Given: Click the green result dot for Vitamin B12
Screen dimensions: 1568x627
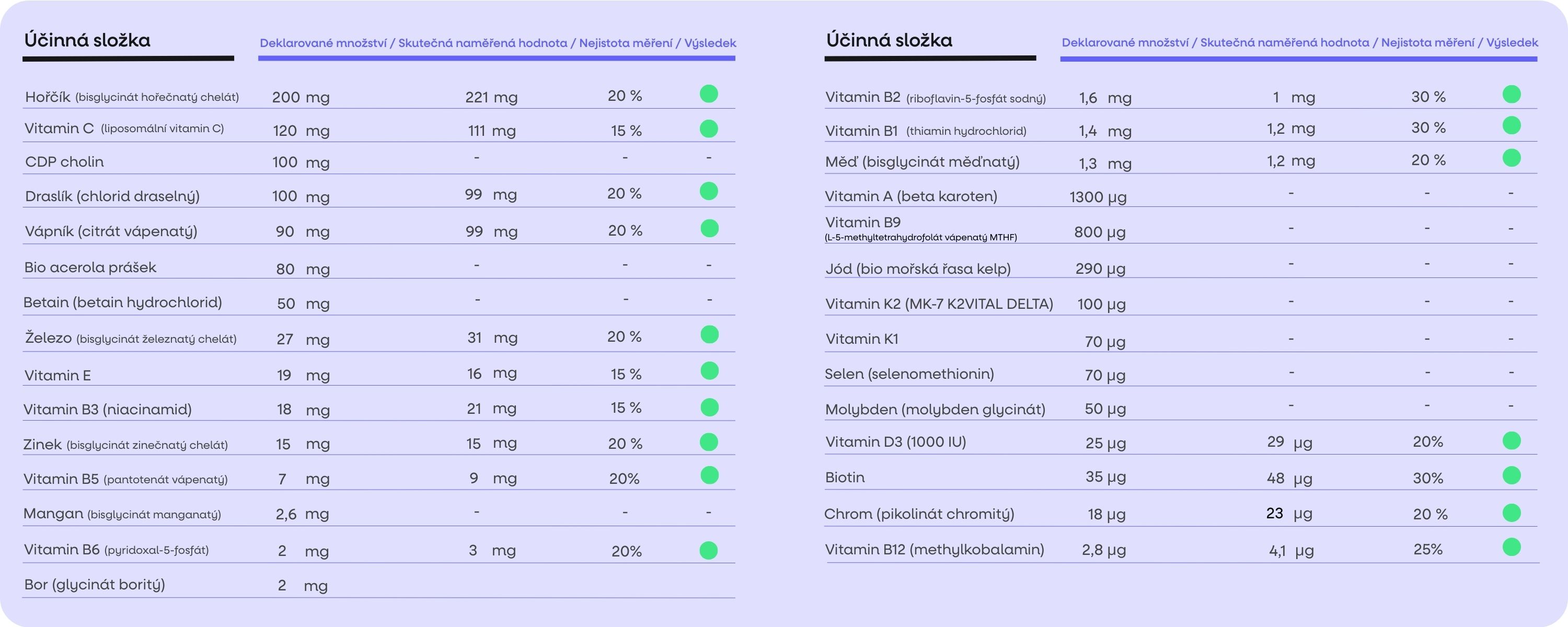Looking at the screenshot, I should (1512, 547).
